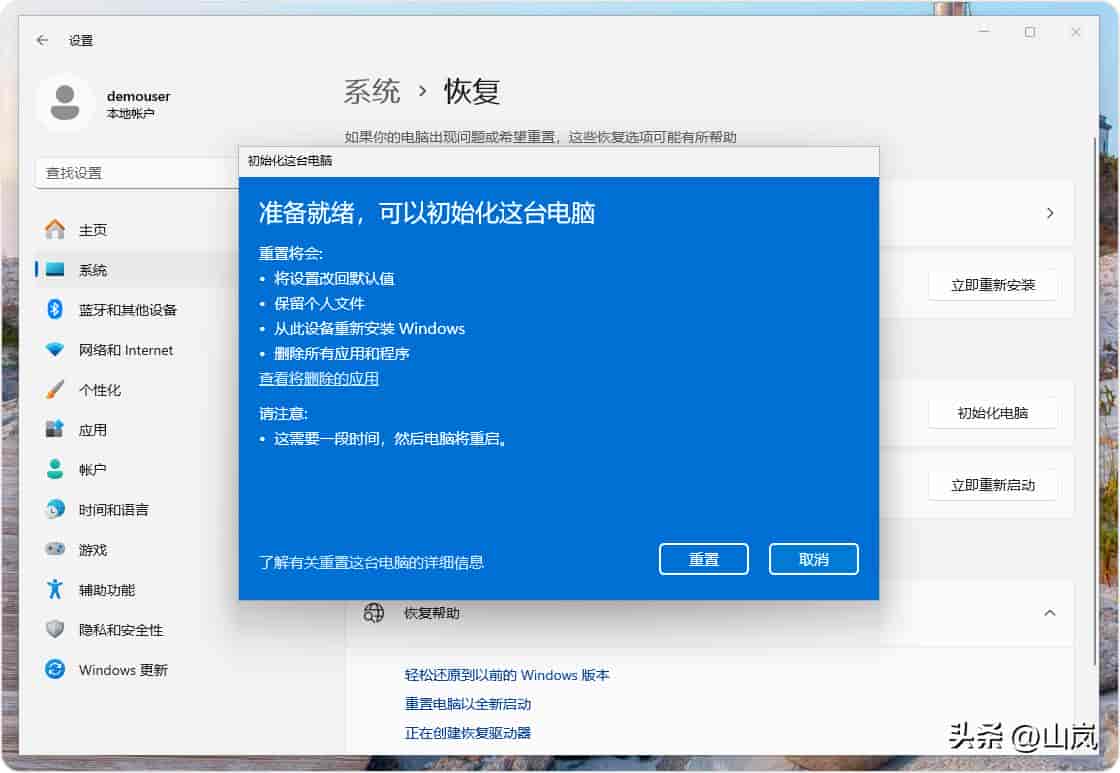Click the 恢复帮助 globe icon
1120x773 pixels.
click(374, 613)
